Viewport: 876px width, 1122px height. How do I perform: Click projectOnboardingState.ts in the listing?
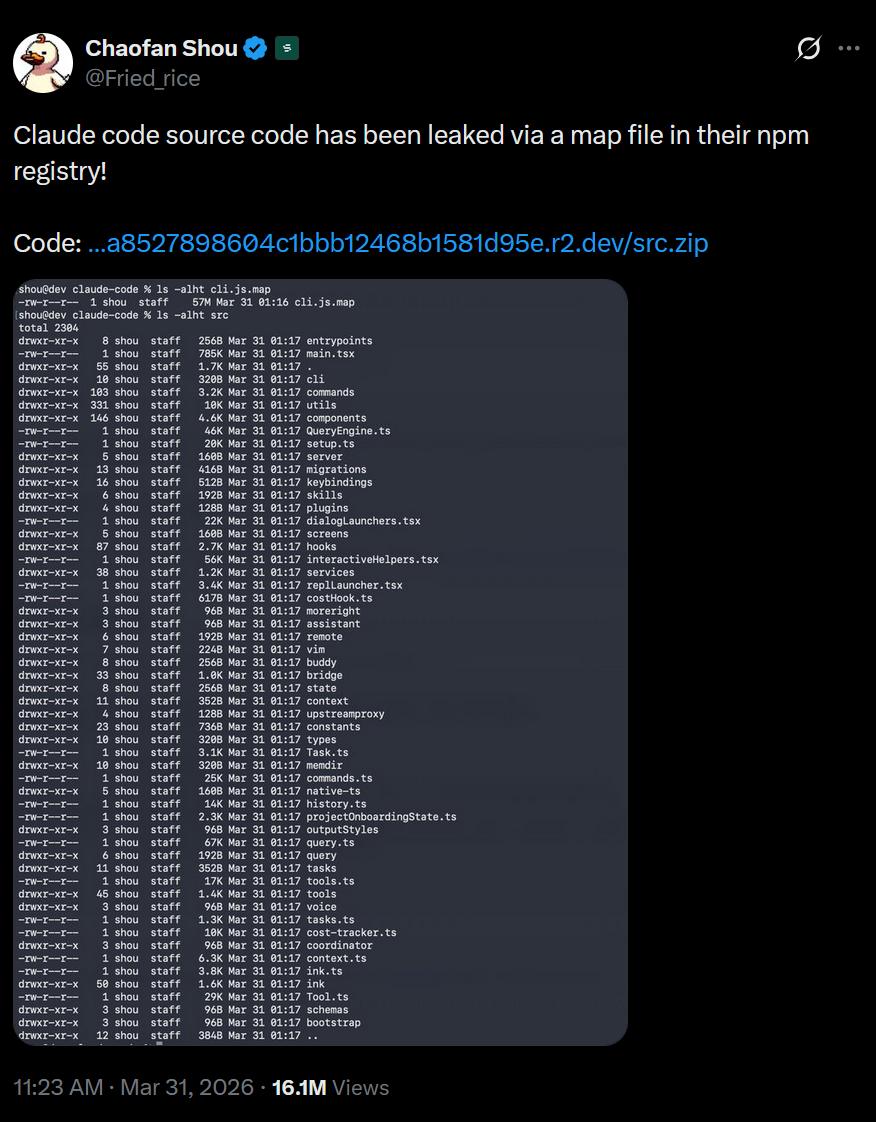click(x=381, y=816)
